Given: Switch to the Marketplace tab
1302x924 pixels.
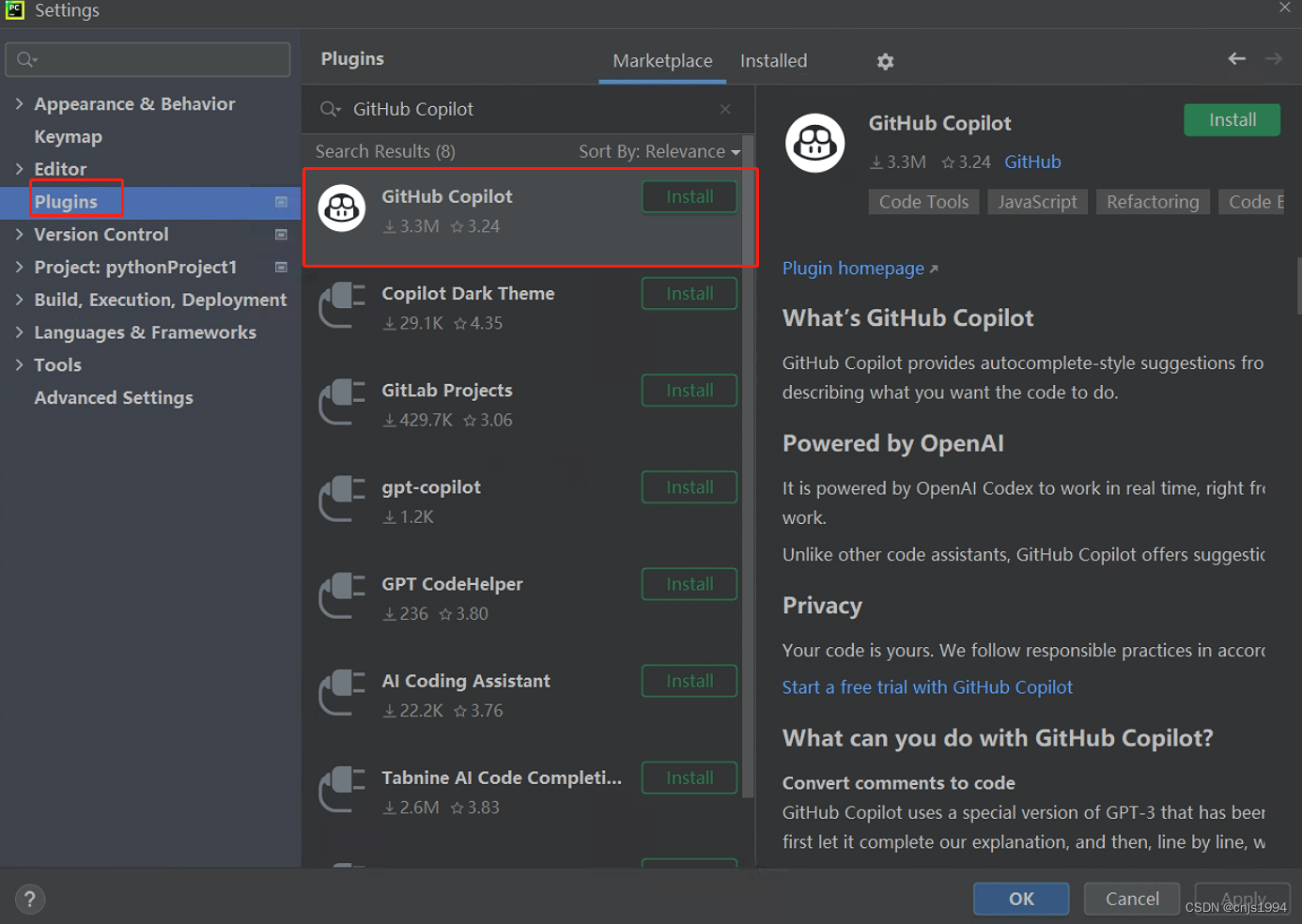Looking at the screenshot, I should click(662, 61).
